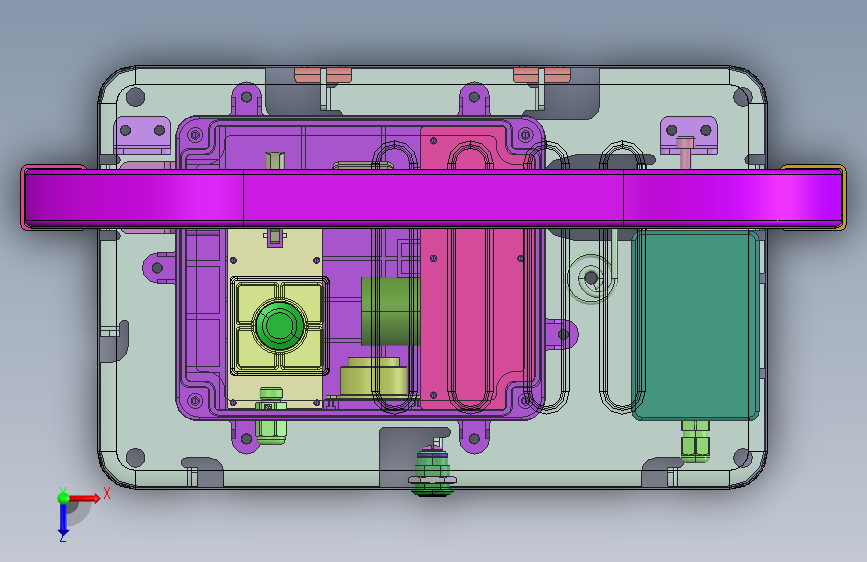
Task: Select the cable gland at bottom center edge
Action: (x=432, y=469)
